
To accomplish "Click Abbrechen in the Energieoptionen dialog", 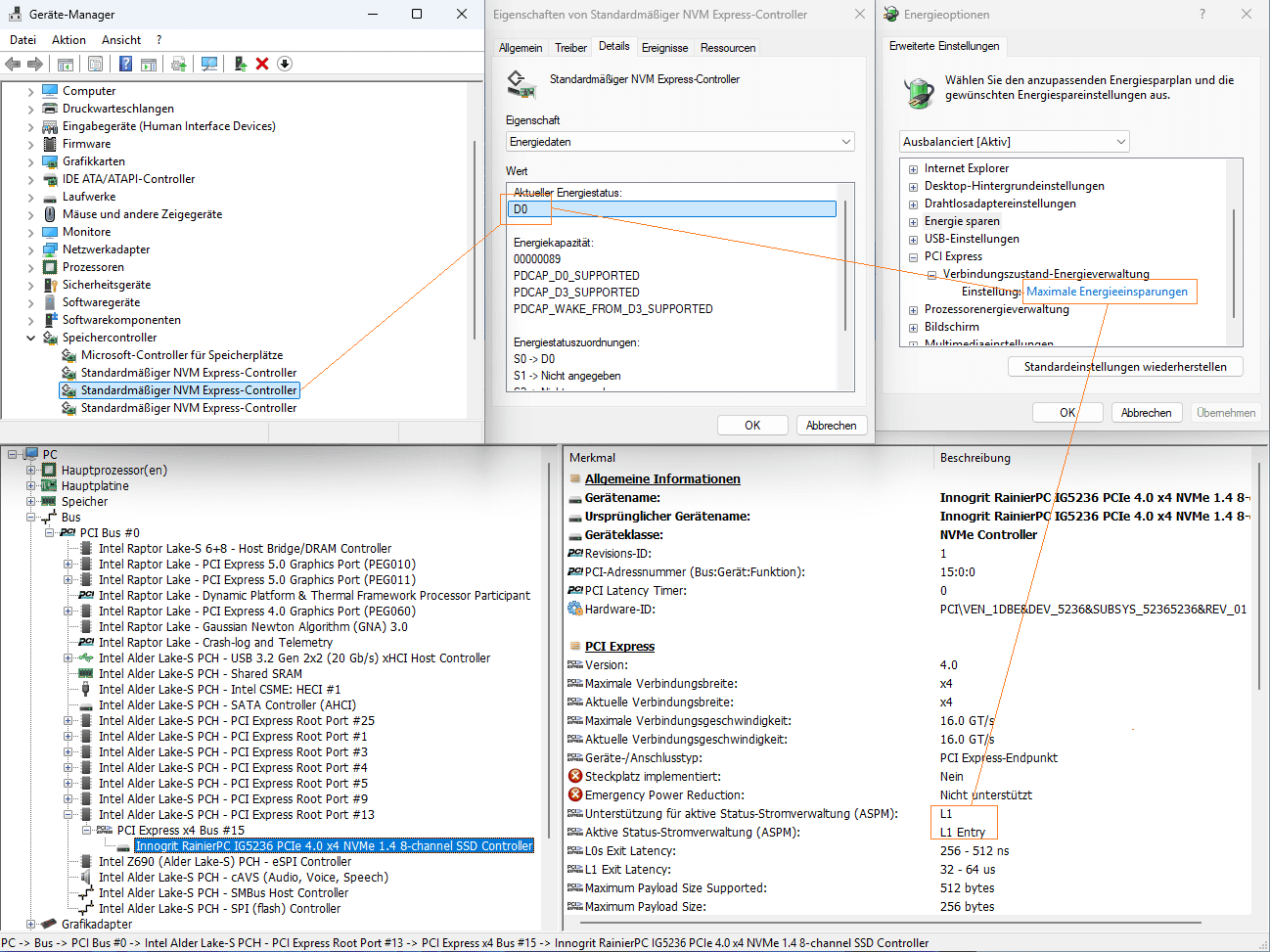I will (x=1146, y=413).
